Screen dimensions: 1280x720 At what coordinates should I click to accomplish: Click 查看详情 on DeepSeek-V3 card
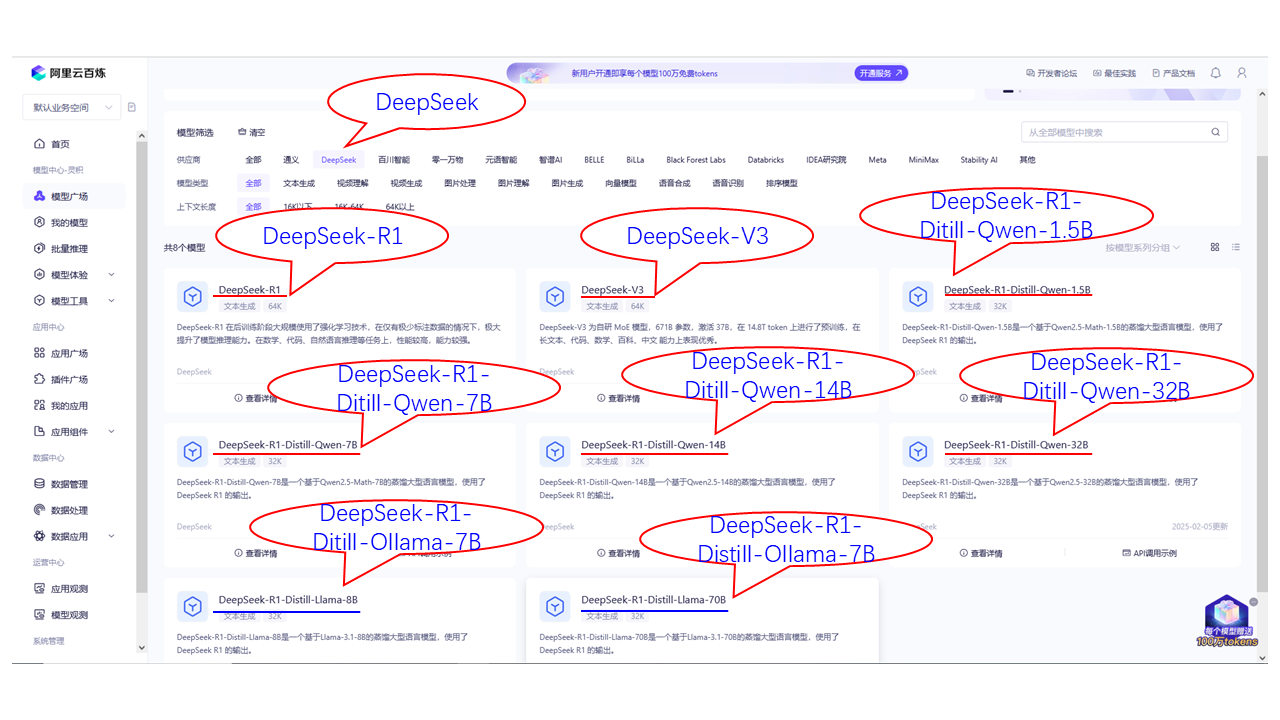pos(618,398)
